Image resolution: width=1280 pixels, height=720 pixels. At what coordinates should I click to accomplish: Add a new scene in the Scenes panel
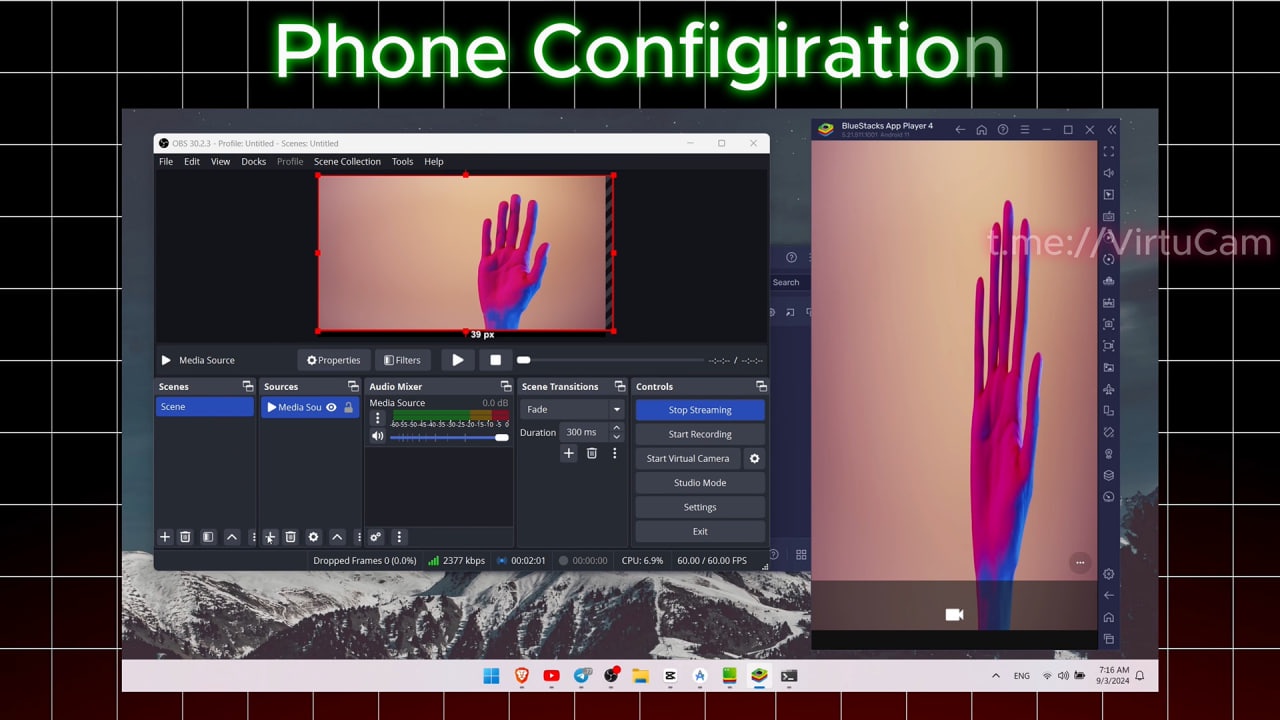coord(165,537)
